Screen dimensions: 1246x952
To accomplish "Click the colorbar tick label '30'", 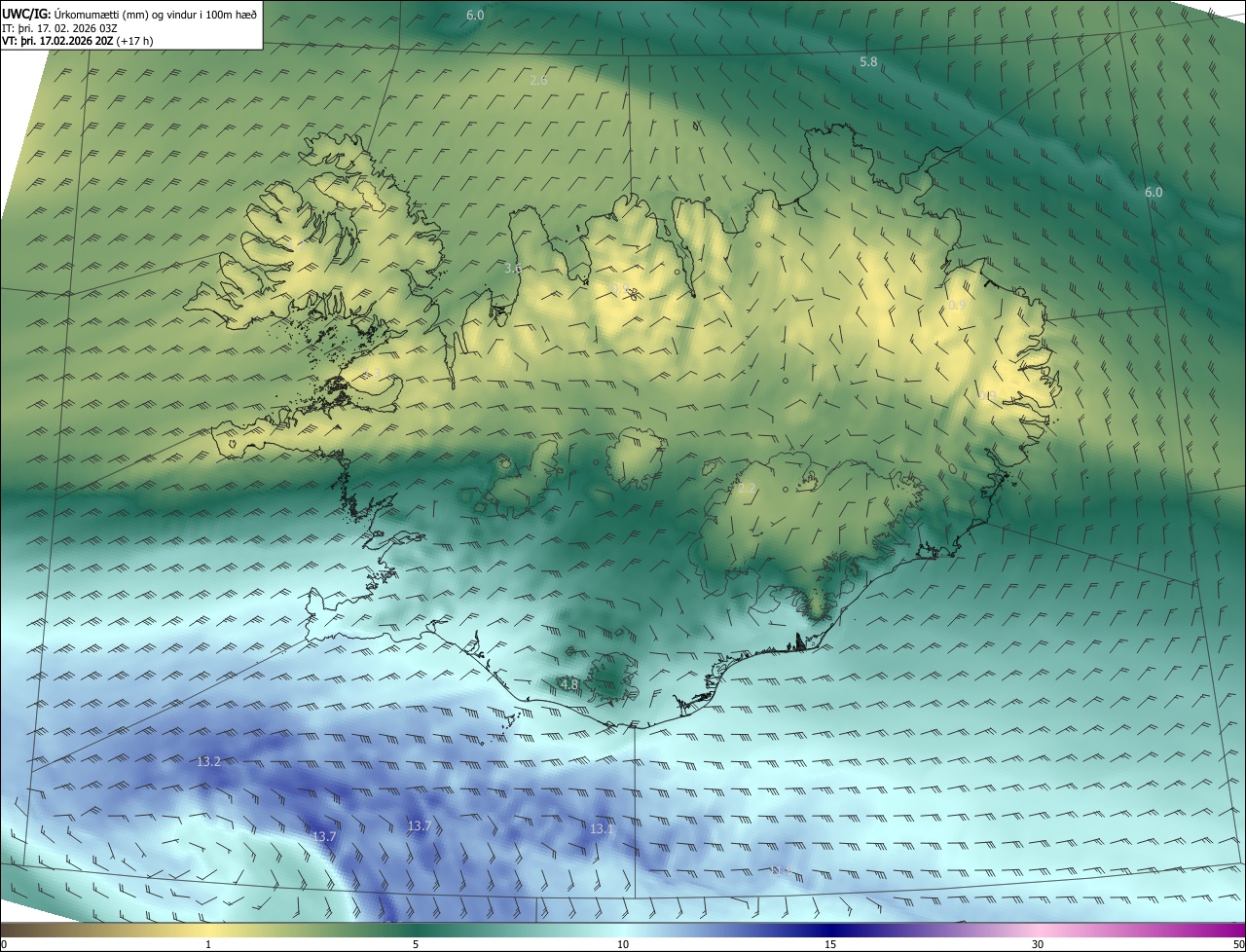I will click(x=1038, y=945).
